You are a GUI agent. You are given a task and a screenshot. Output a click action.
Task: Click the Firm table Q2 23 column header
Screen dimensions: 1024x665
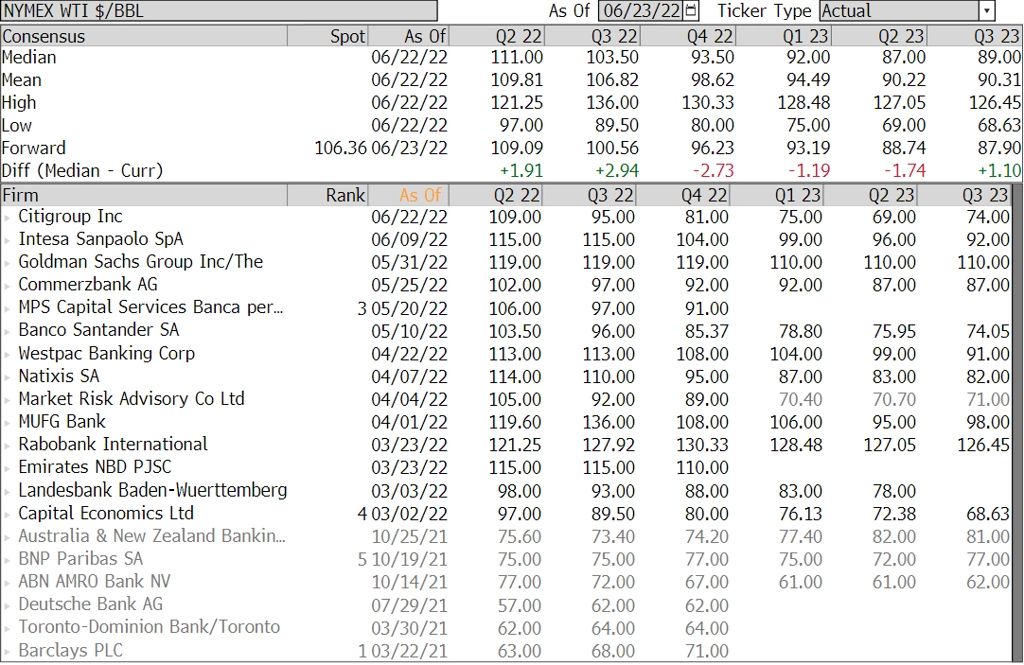(x=870, y=195)
